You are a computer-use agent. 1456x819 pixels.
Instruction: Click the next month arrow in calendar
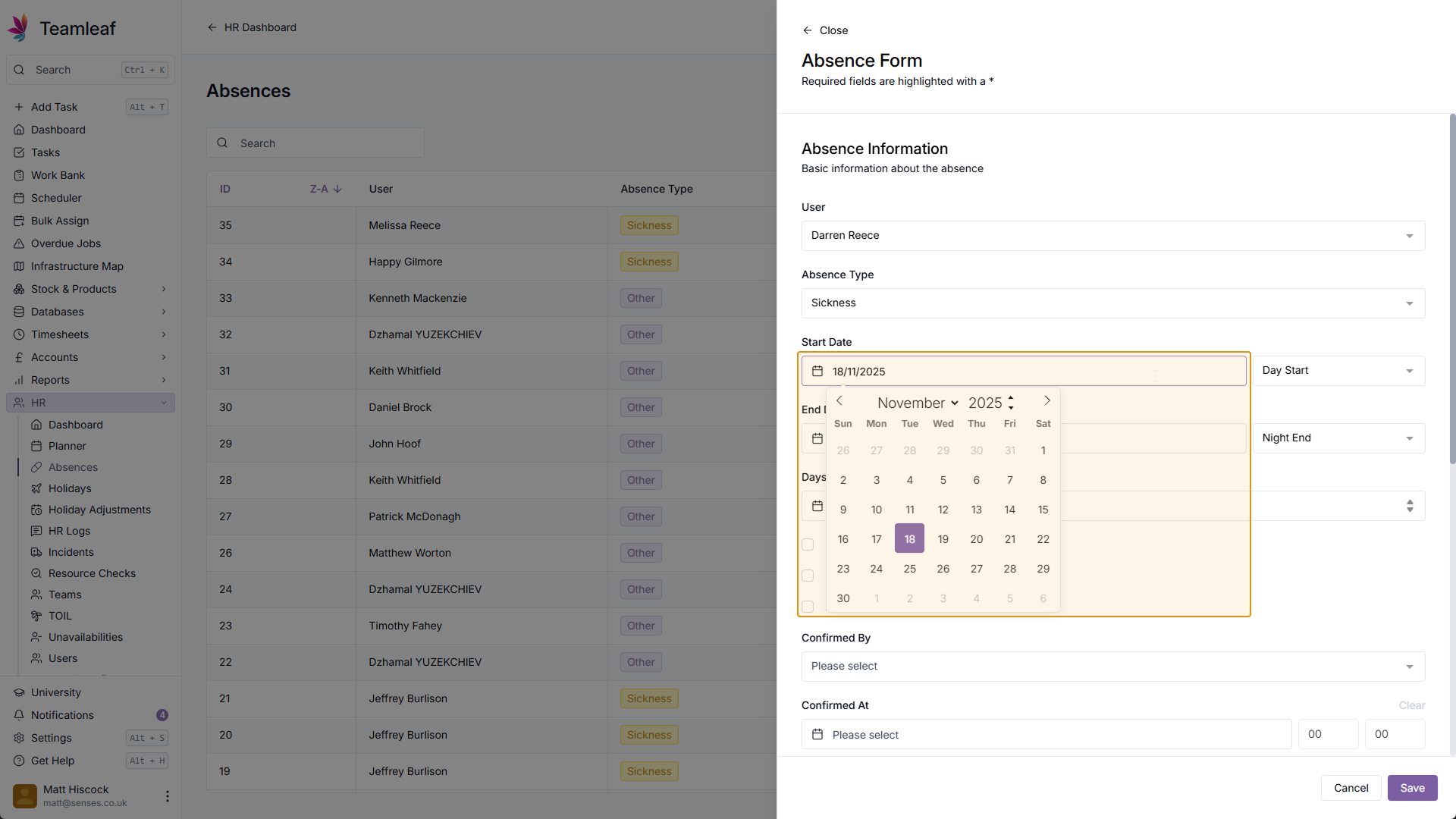point(1047,401)
